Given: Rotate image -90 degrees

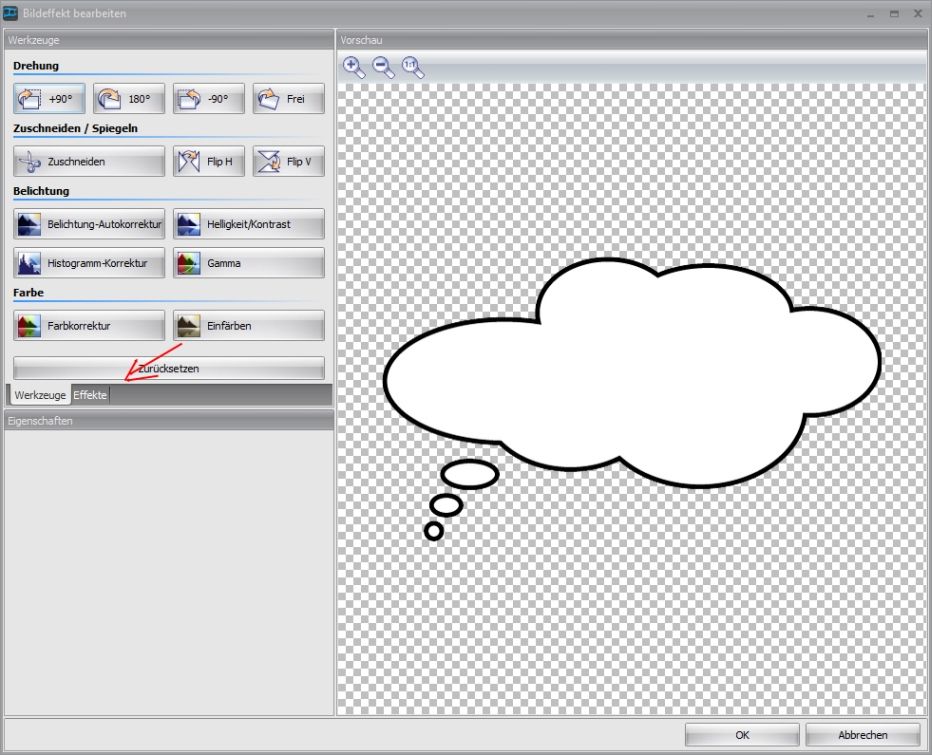Looking at the screenshot, I should [208, 99].
